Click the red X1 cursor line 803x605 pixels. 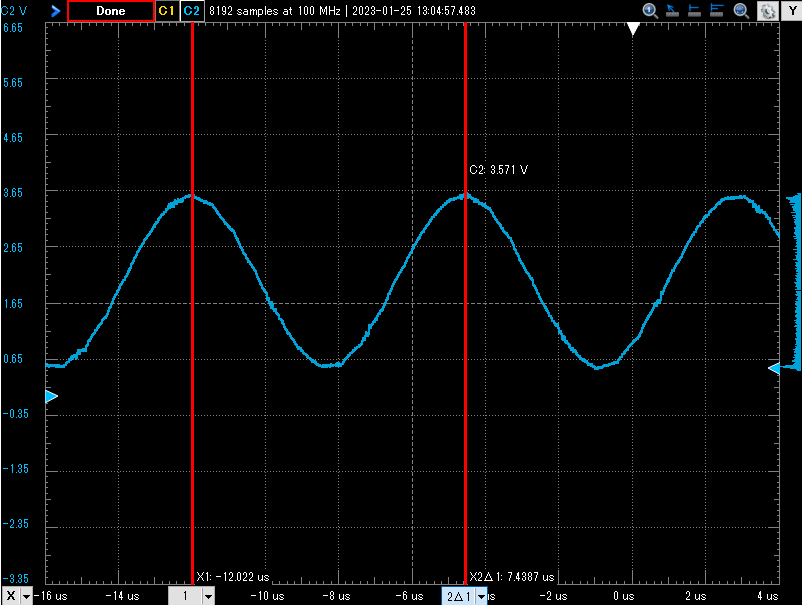(x=193, y=302)
